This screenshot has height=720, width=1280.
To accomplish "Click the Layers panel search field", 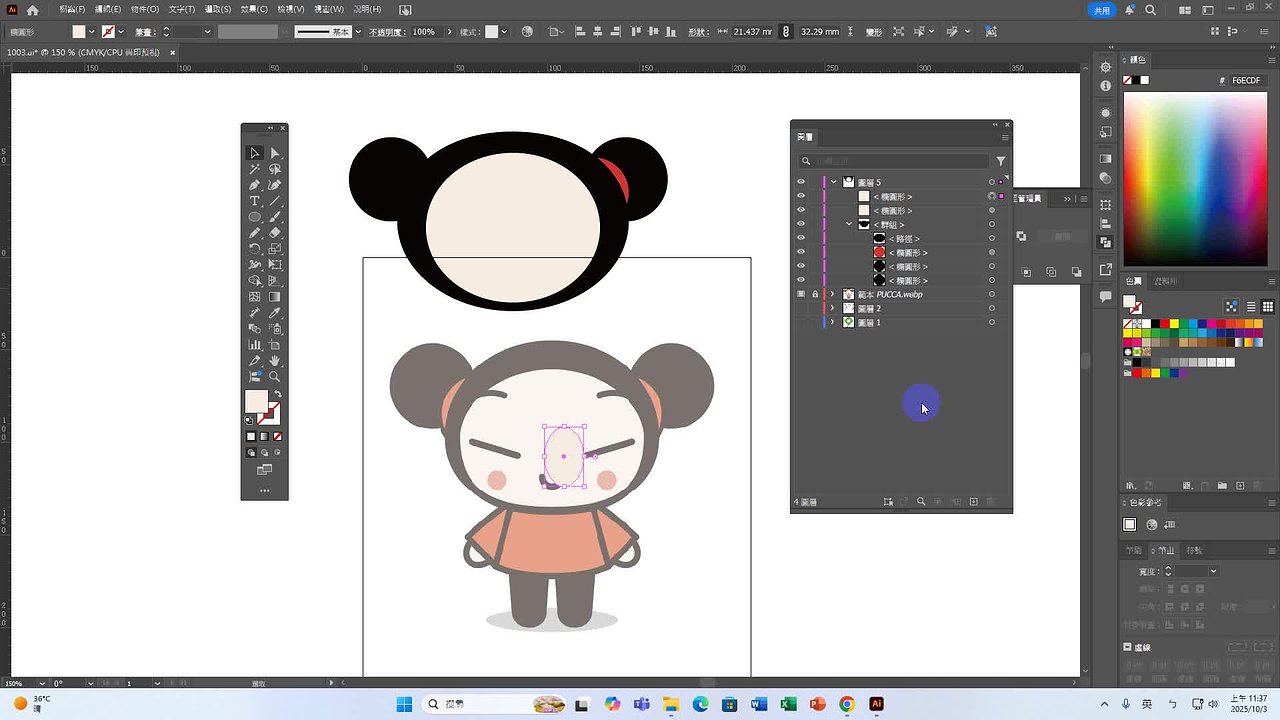I will [900, 161].
